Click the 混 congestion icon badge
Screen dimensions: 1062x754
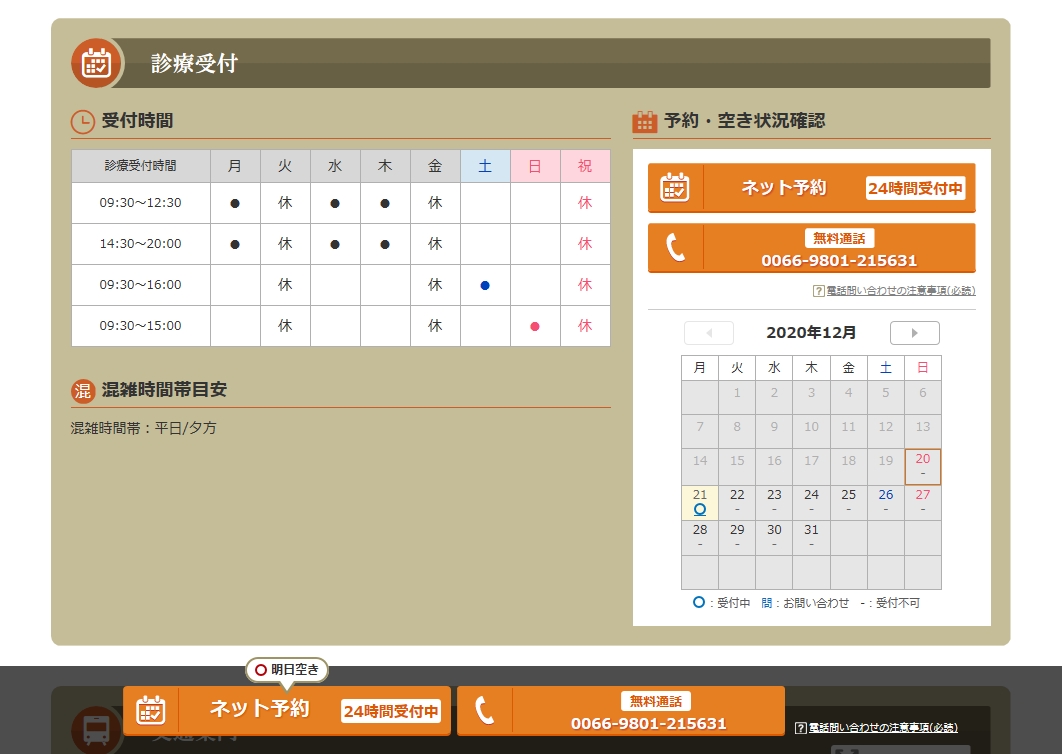click(x=82, y=390)
